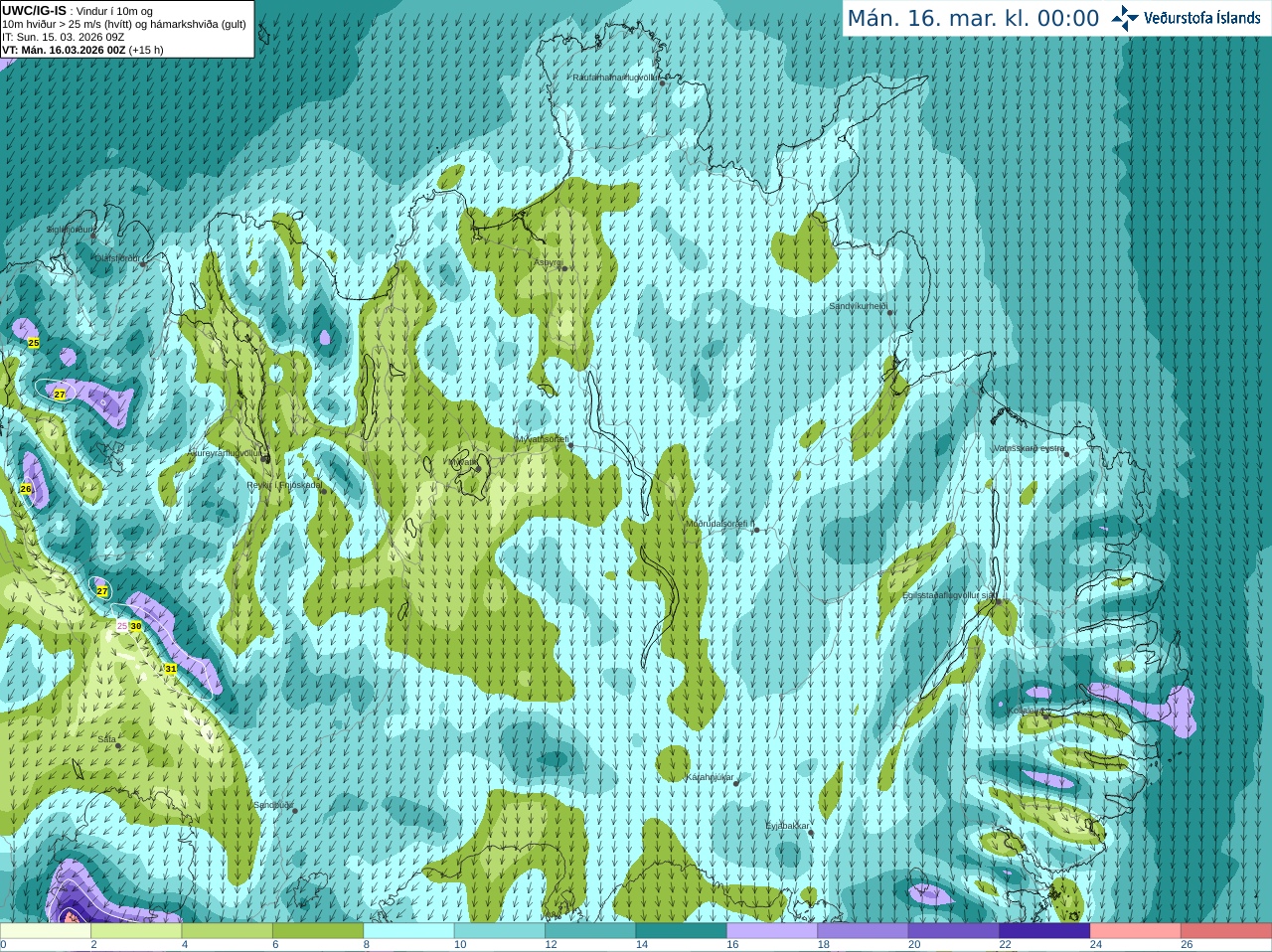Screen dimensions: 1272x952
Task: Click the legend scale tick value 8
Action: (x=367, y=945)
